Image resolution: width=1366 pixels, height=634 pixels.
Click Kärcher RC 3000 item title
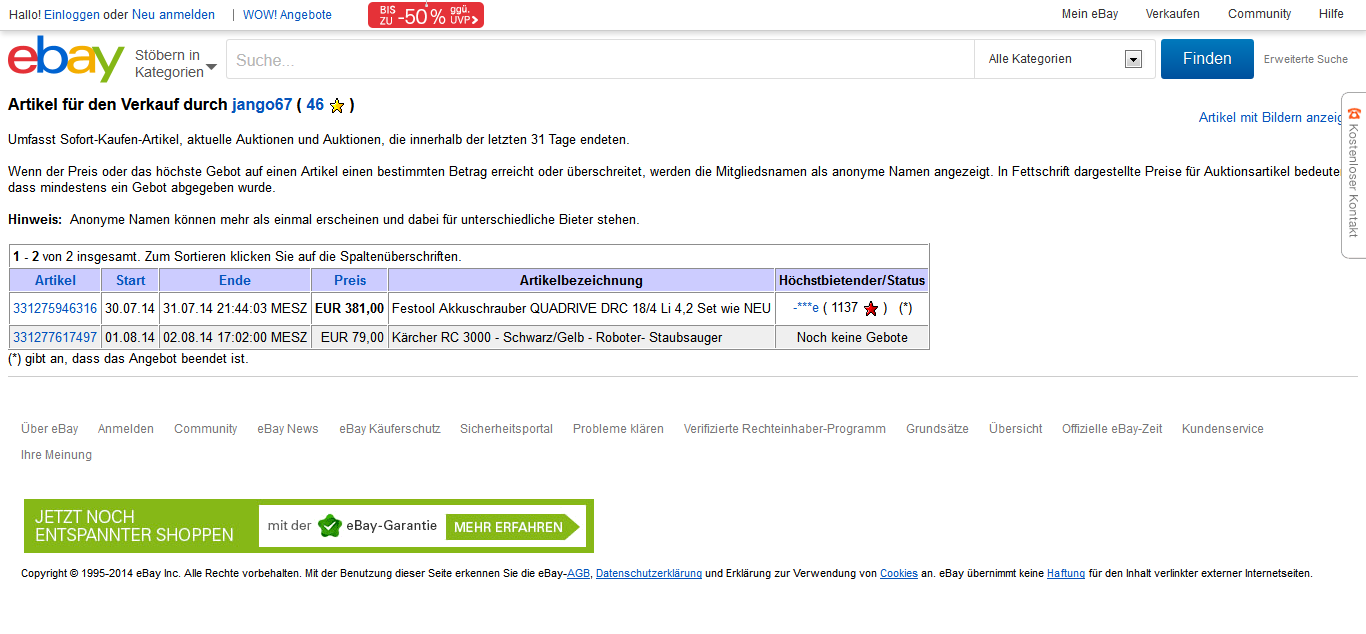(557, 338)
